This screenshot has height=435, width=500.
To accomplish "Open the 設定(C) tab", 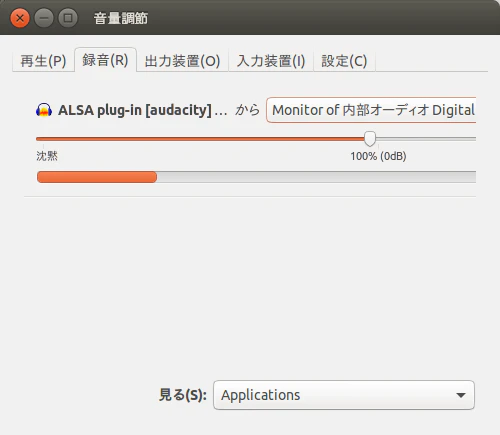I will point(344,61).
